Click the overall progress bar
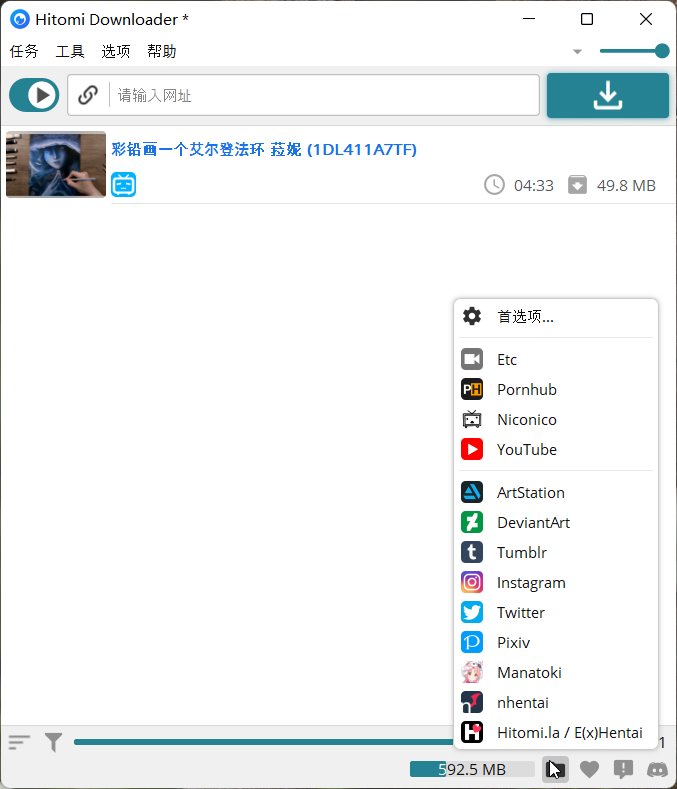Image resolution: width=677 pixels, height=789 pixels. (x=264, y=742)
